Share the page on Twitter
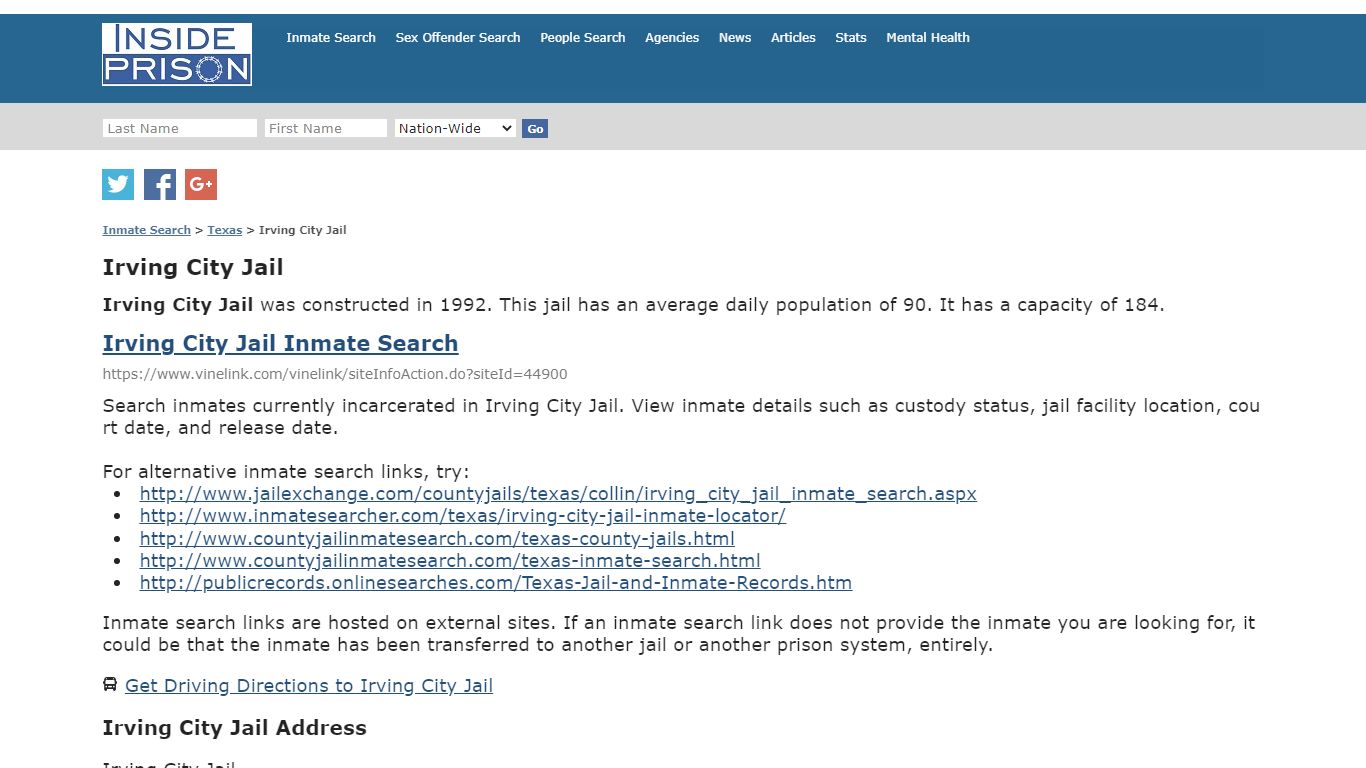1366x768 pixels. click(117, 184)
